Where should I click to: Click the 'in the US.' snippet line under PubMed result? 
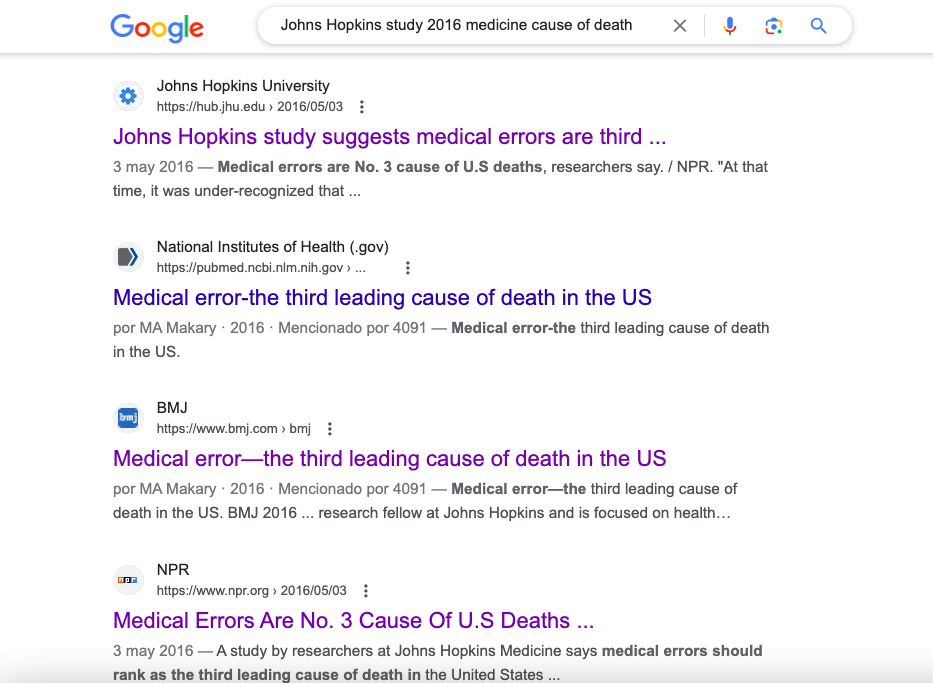(x=146, y=352)
